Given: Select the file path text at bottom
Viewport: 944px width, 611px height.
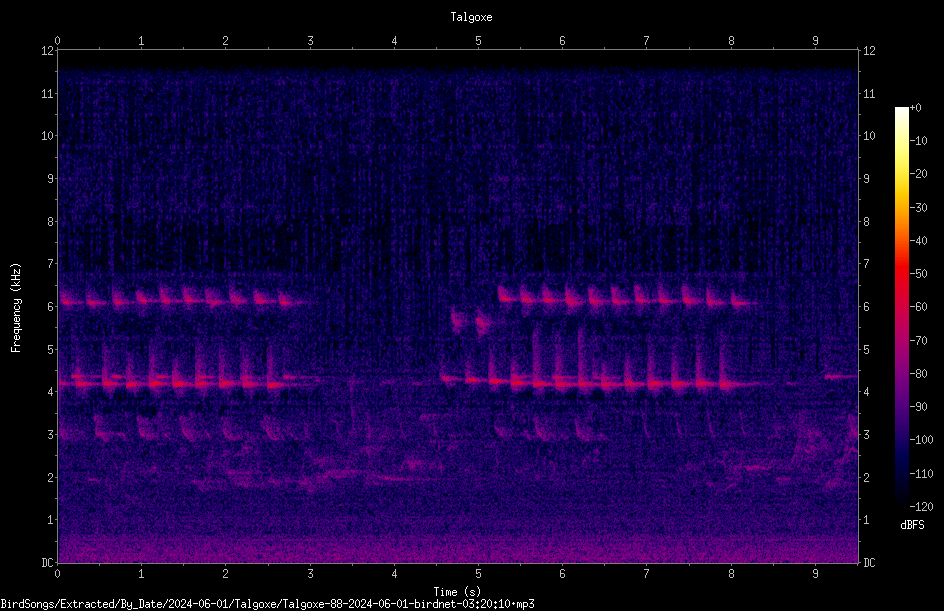Looking at the screenshot, I should point(267,604).
